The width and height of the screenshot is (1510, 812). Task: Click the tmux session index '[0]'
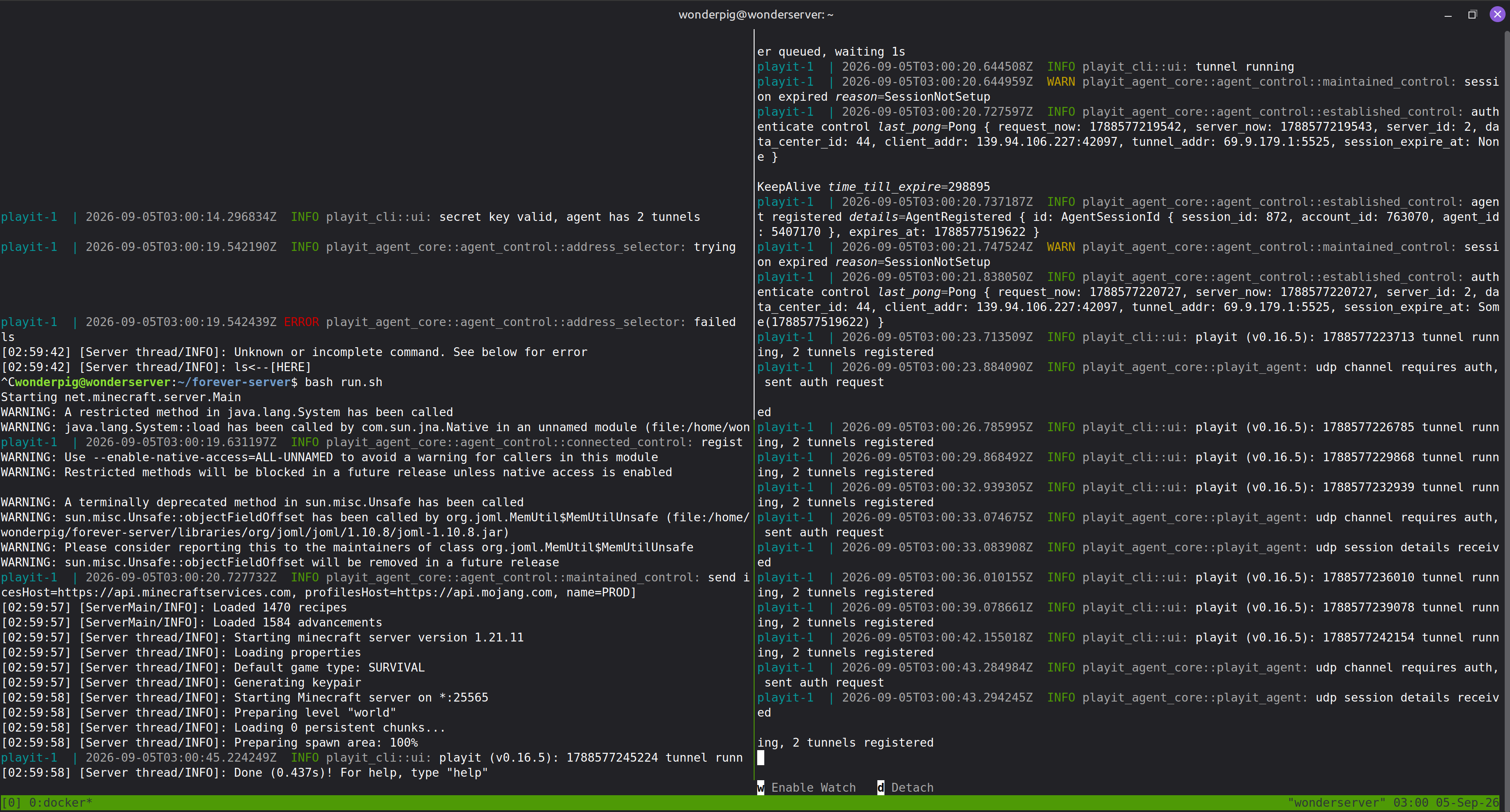pyautogui.click(x=11, y=802)
